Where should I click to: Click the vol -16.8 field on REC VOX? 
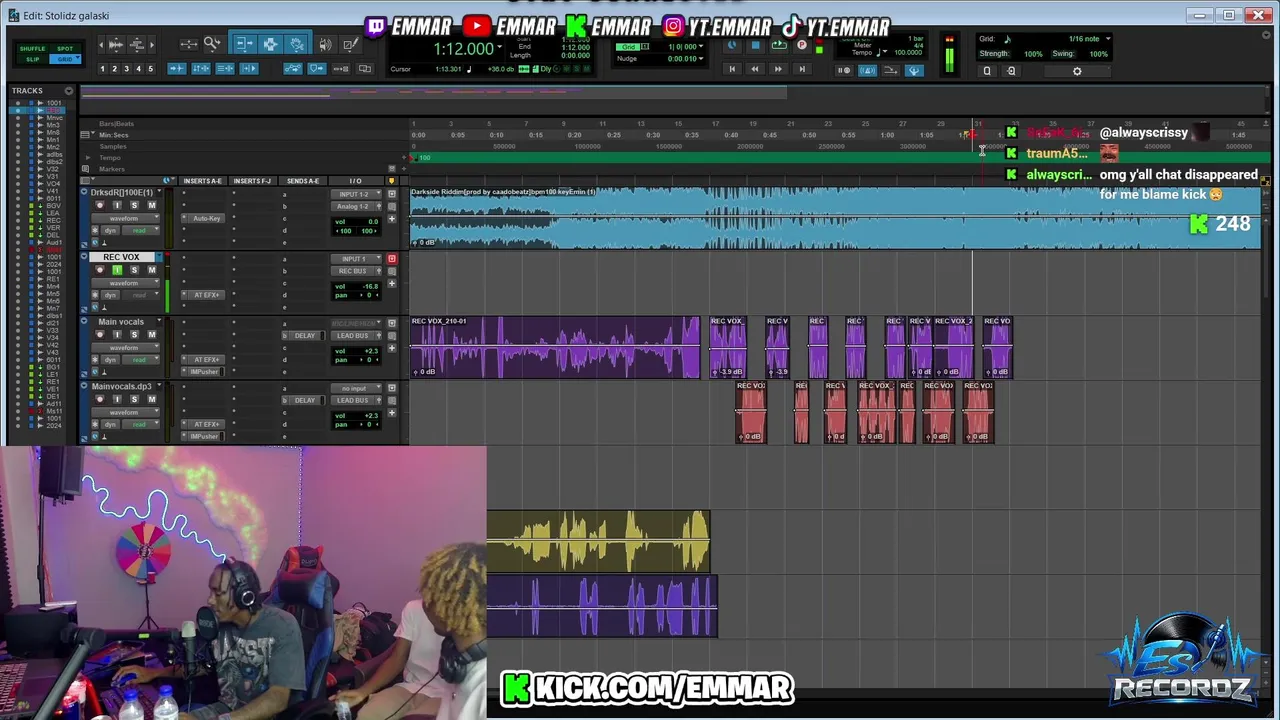coord(356,287)
